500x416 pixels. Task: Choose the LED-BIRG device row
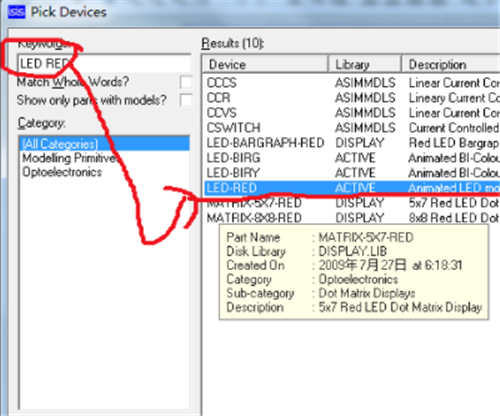click(x=352, y=158)
